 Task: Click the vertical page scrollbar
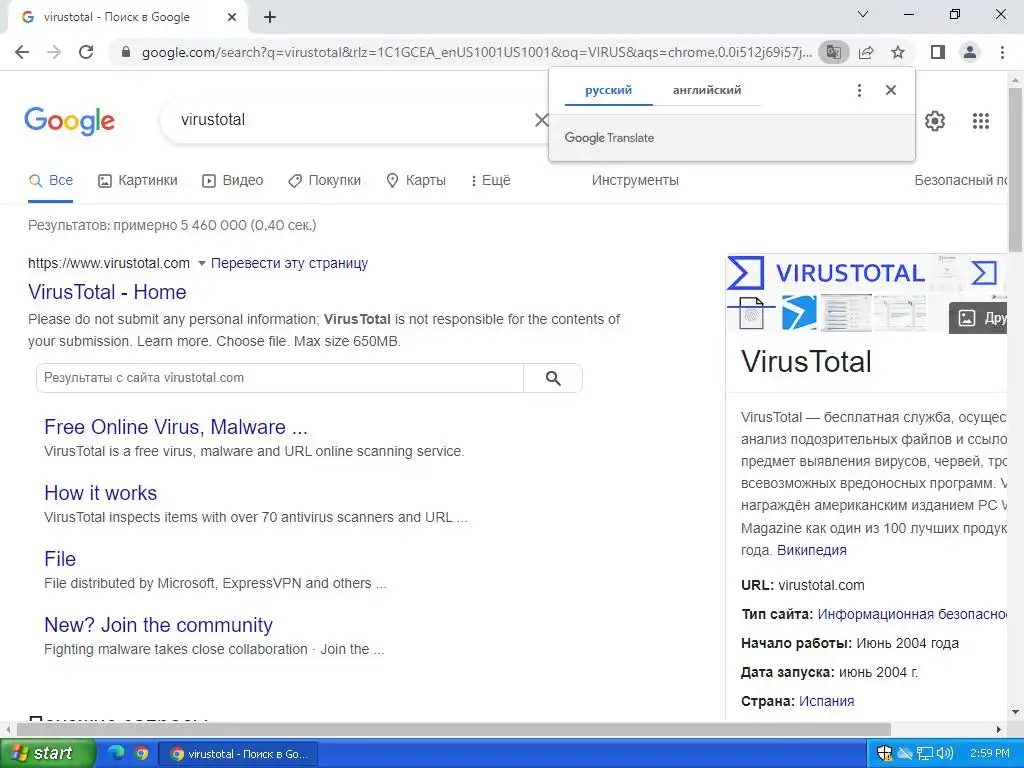tap(1016, 170)
